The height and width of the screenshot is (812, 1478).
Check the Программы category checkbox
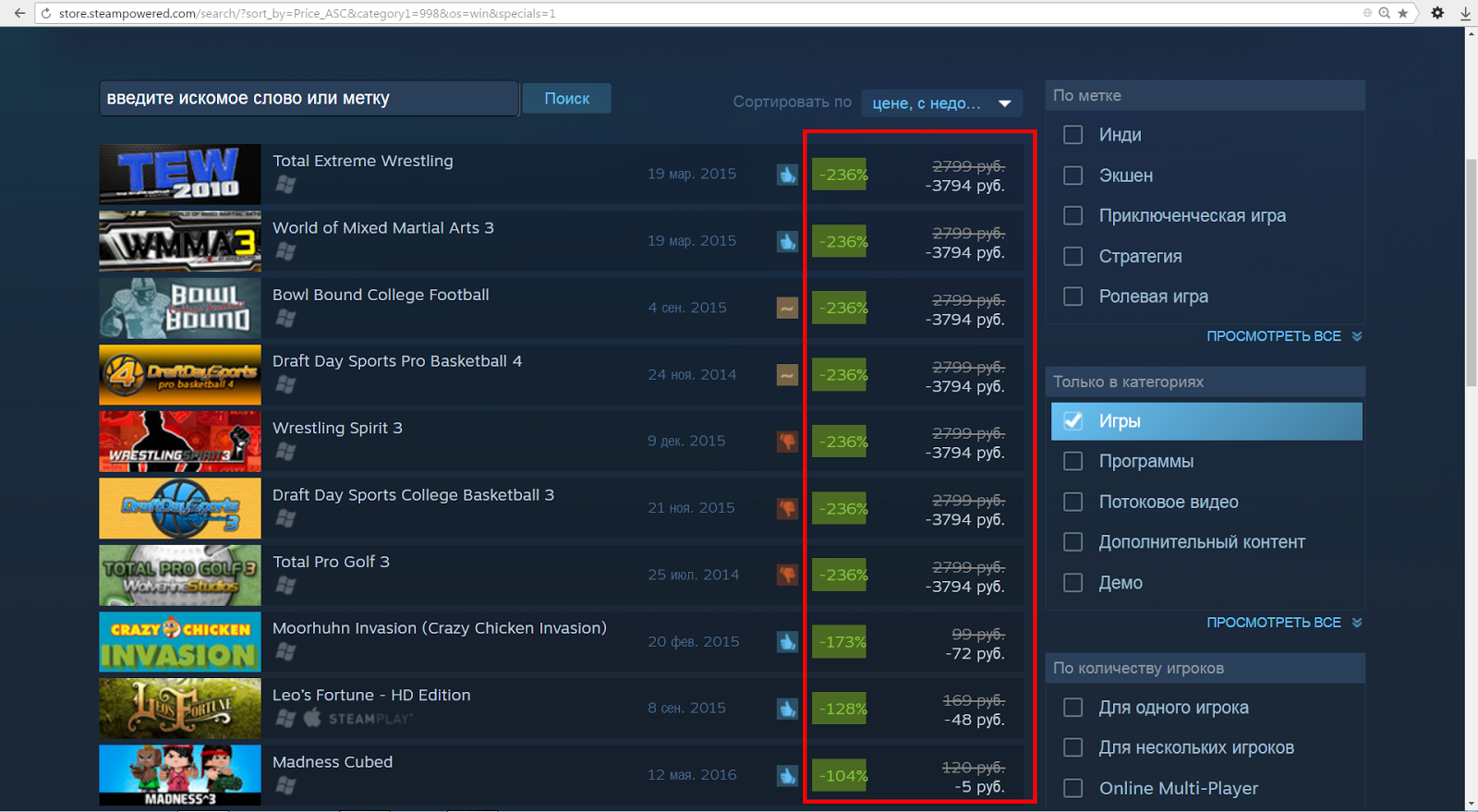(1072, 461)
